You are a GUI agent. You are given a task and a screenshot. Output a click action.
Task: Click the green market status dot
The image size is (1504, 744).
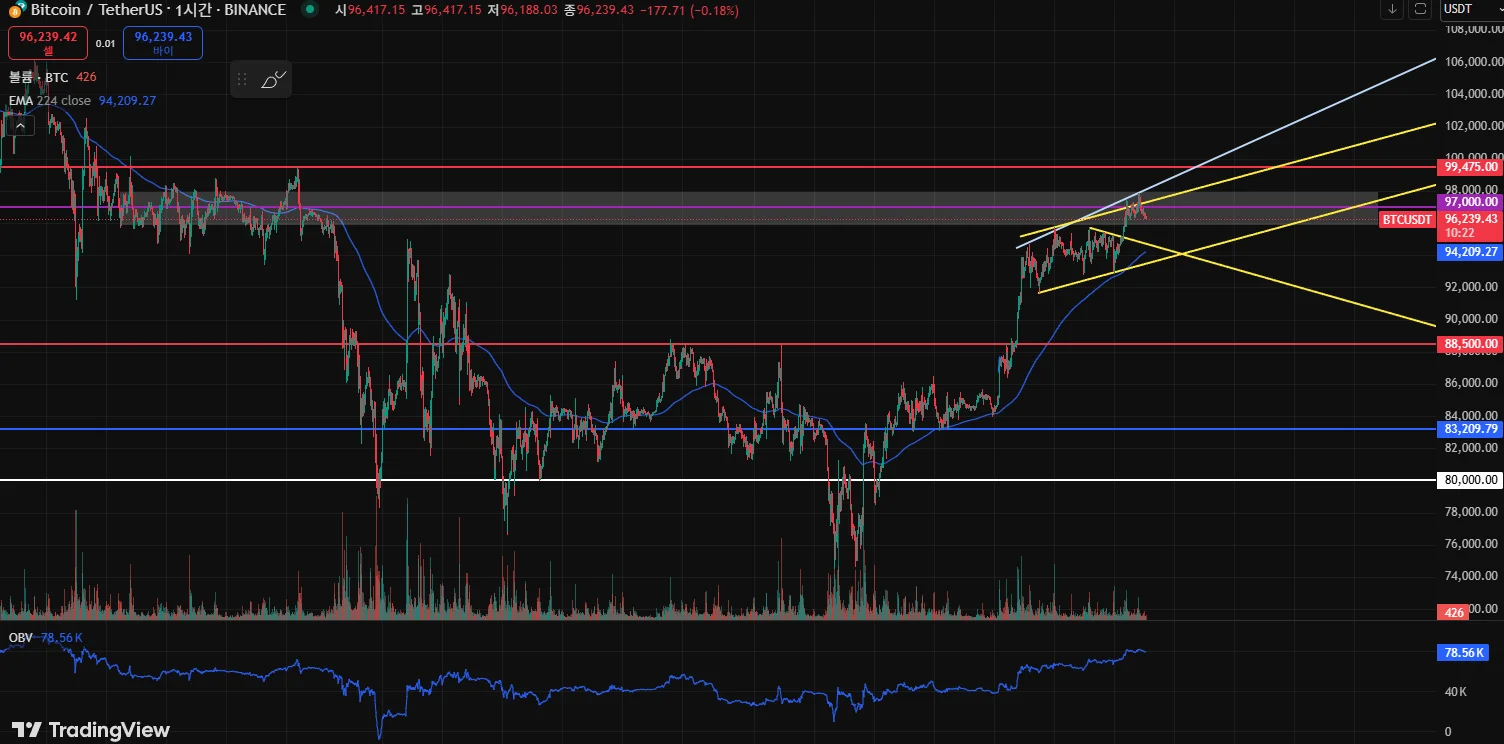(310, 9)
